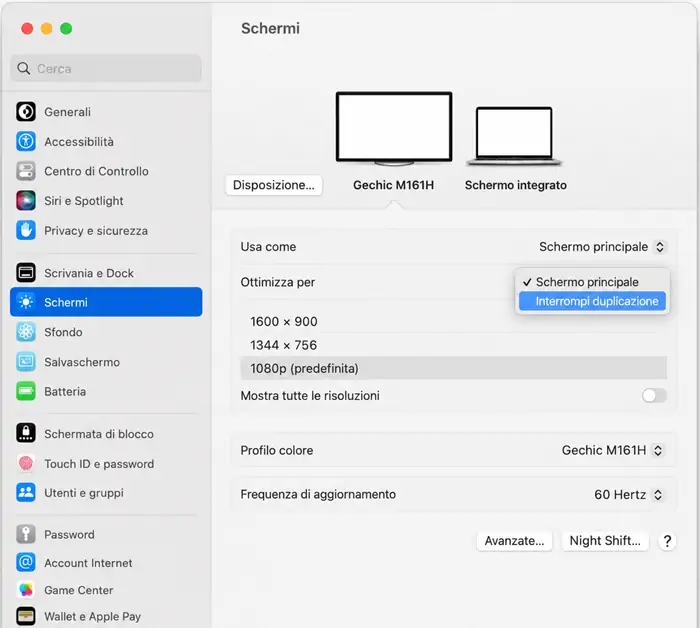
Task: Open the Game Center icon
Action: (x=26, y=590)
